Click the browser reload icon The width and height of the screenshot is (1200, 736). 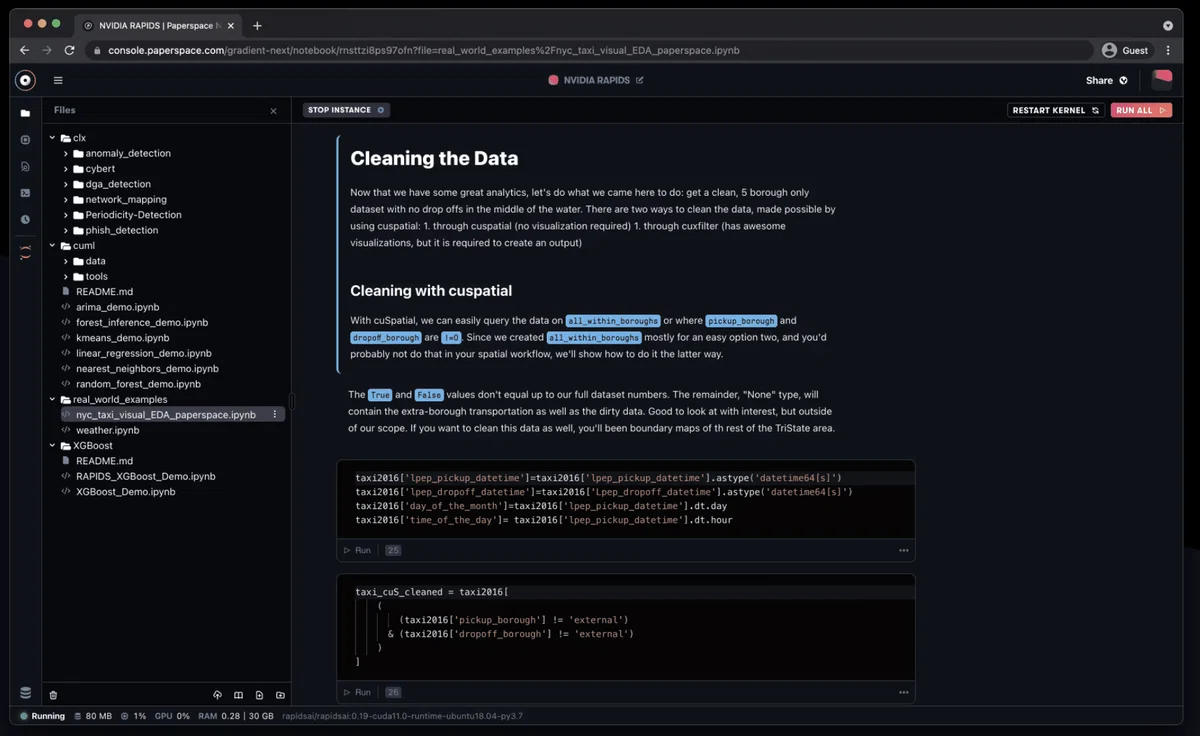pos(69,50)
